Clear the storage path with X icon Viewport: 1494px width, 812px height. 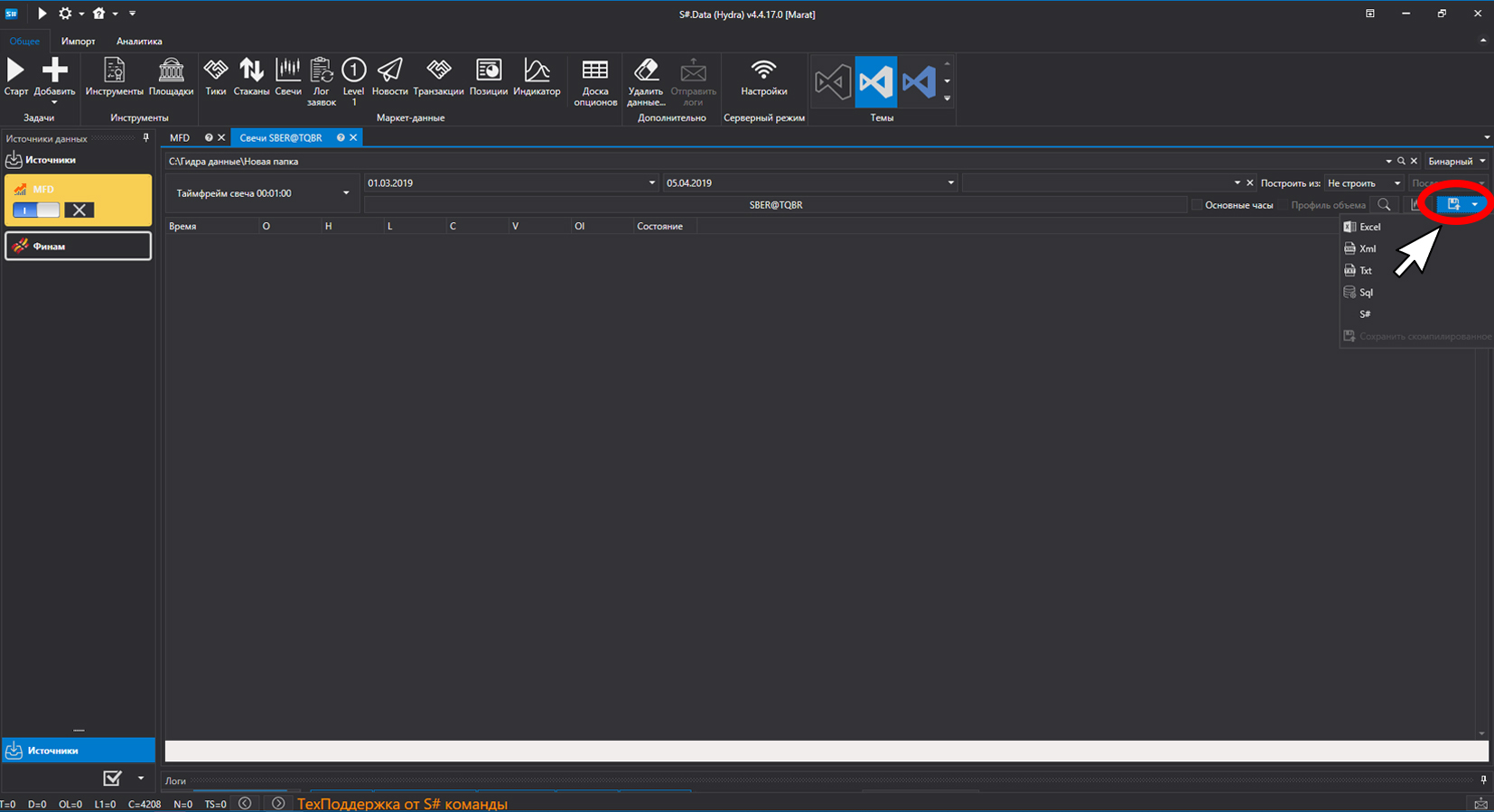pos(1414,161)
